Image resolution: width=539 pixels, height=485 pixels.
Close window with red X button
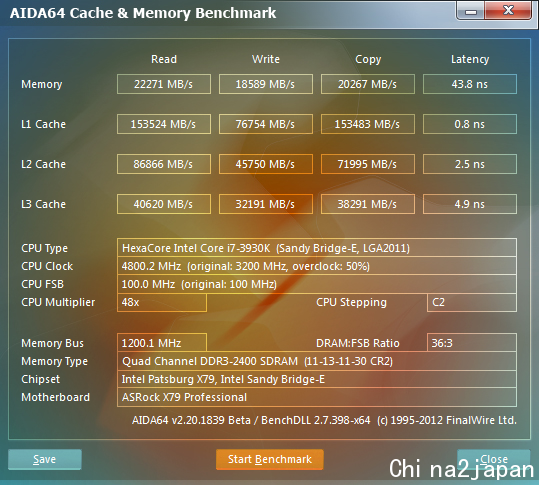(x=508, y=11)
